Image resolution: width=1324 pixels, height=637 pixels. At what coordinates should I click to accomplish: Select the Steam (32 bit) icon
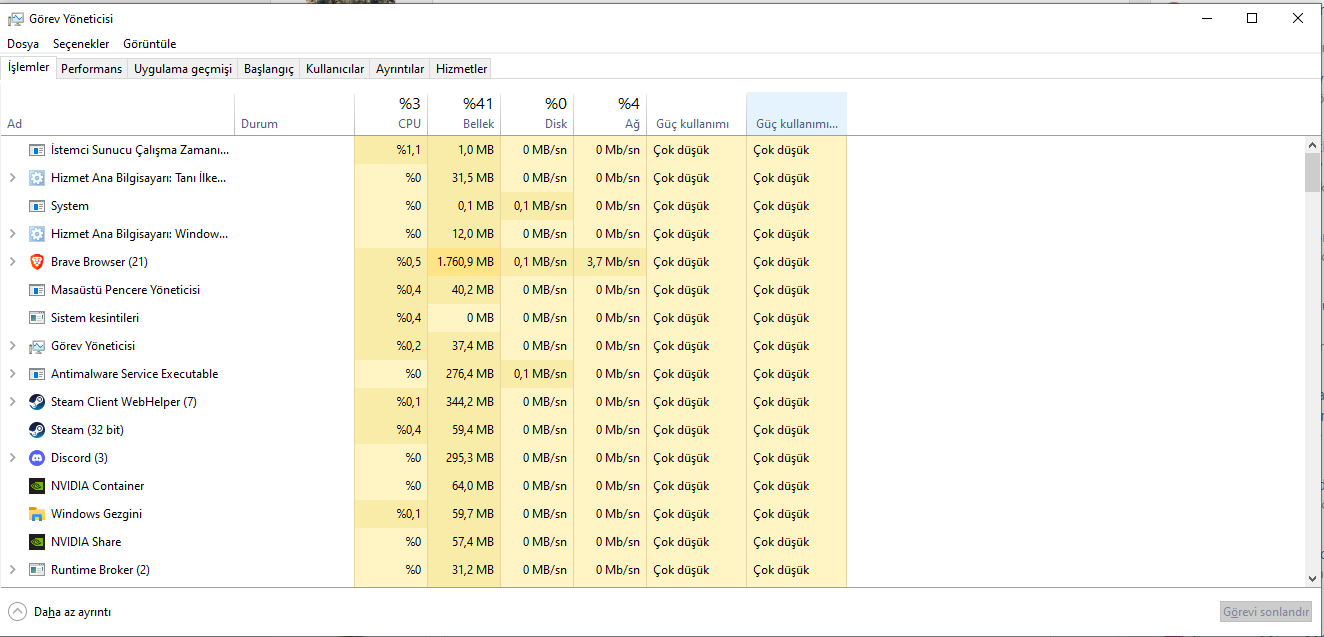click(x=37, y=430)
